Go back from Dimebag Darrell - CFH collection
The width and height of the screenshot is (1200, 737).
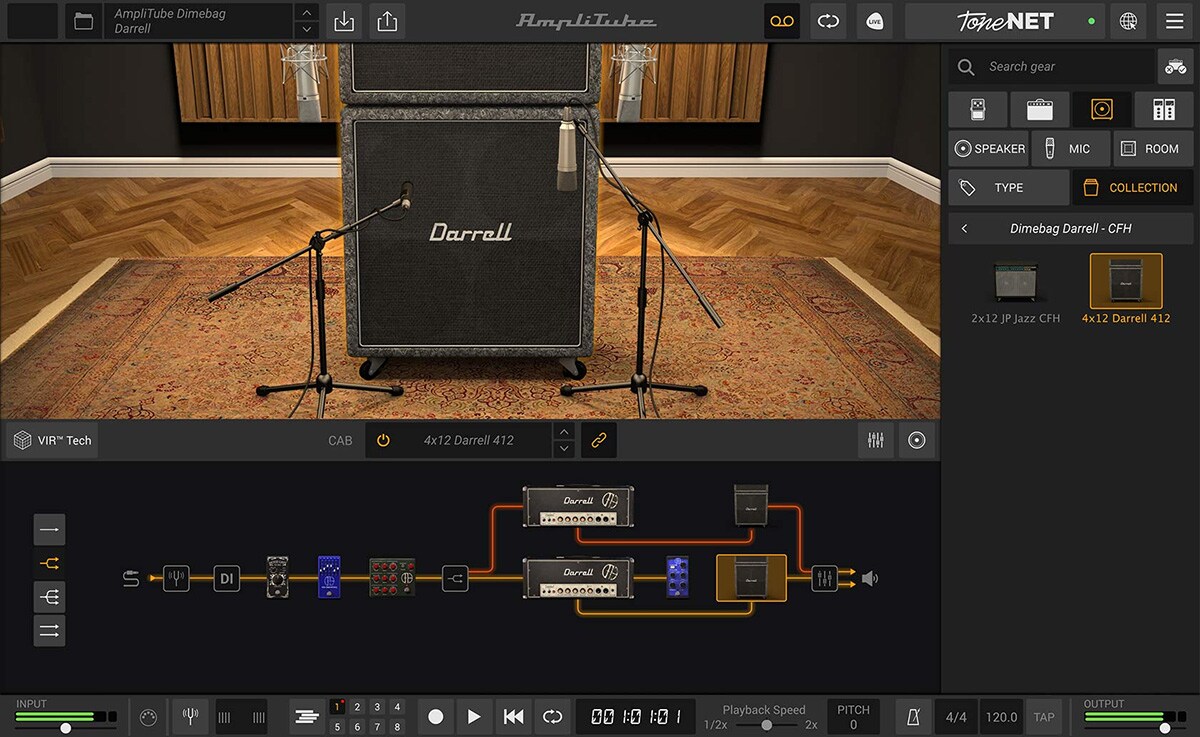tap(964, 228)
